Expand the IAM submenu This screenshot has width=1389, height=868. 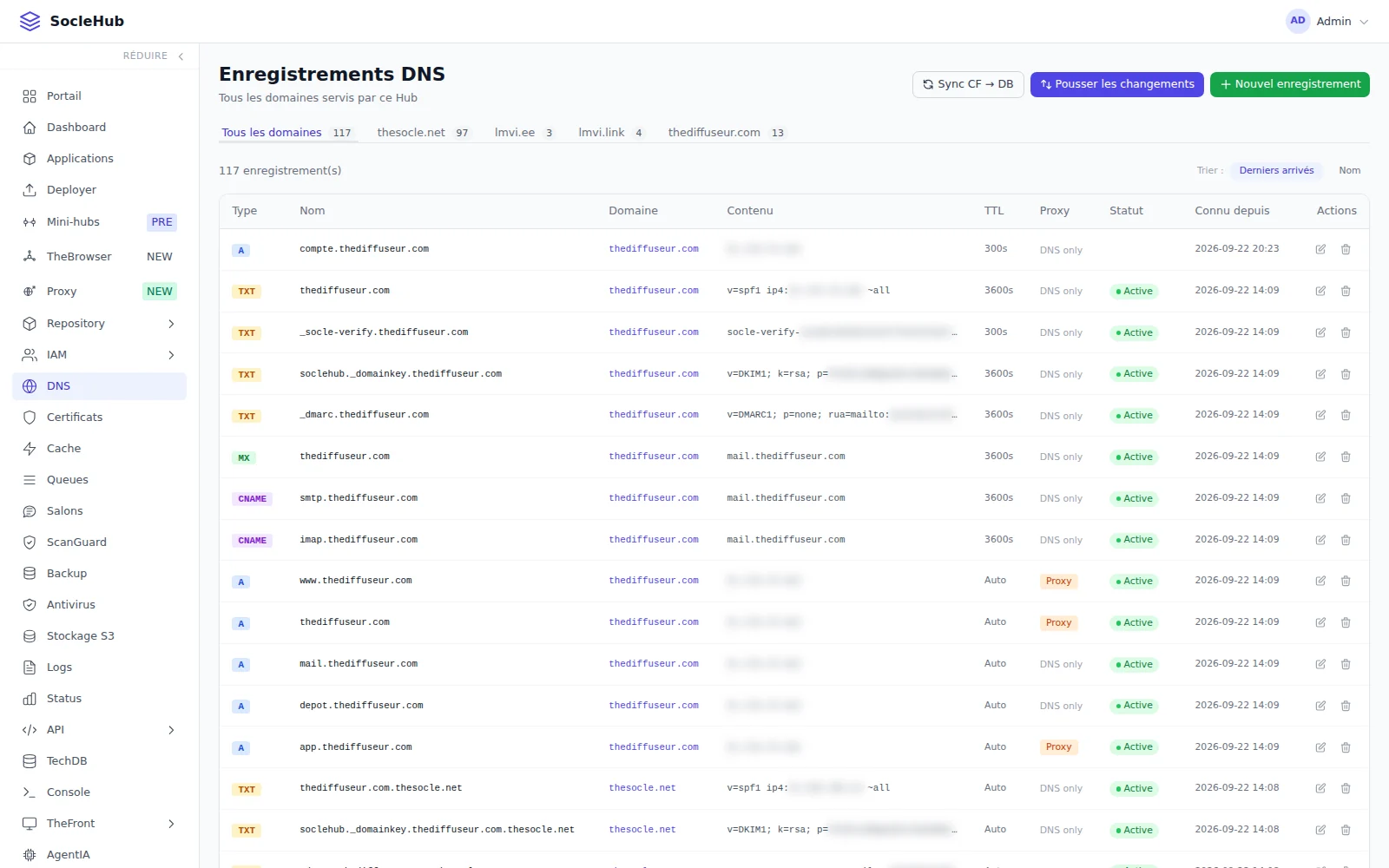(171, 355)
